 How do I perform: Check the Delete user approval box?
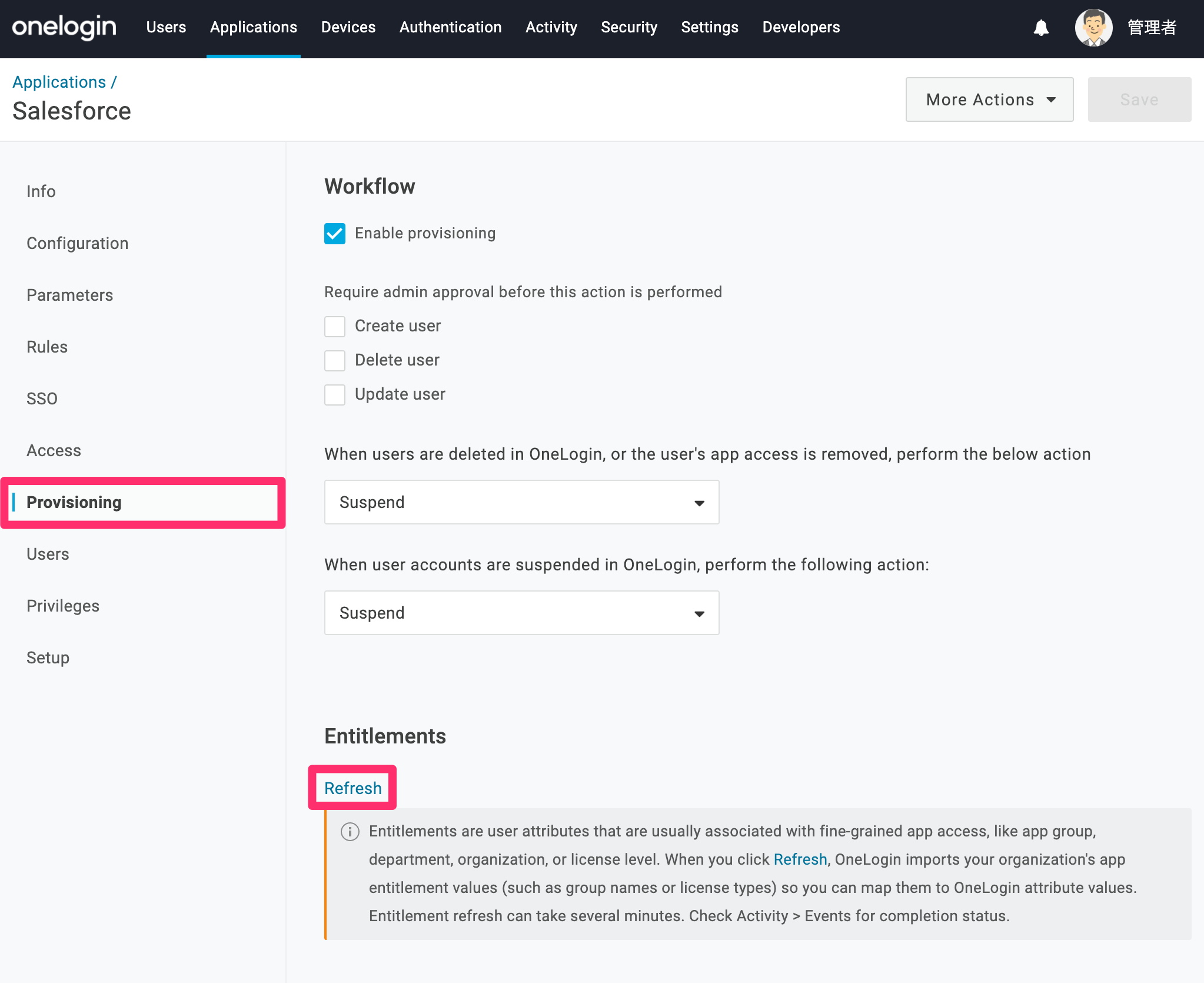pyautogui.click(x=335, y=360)
